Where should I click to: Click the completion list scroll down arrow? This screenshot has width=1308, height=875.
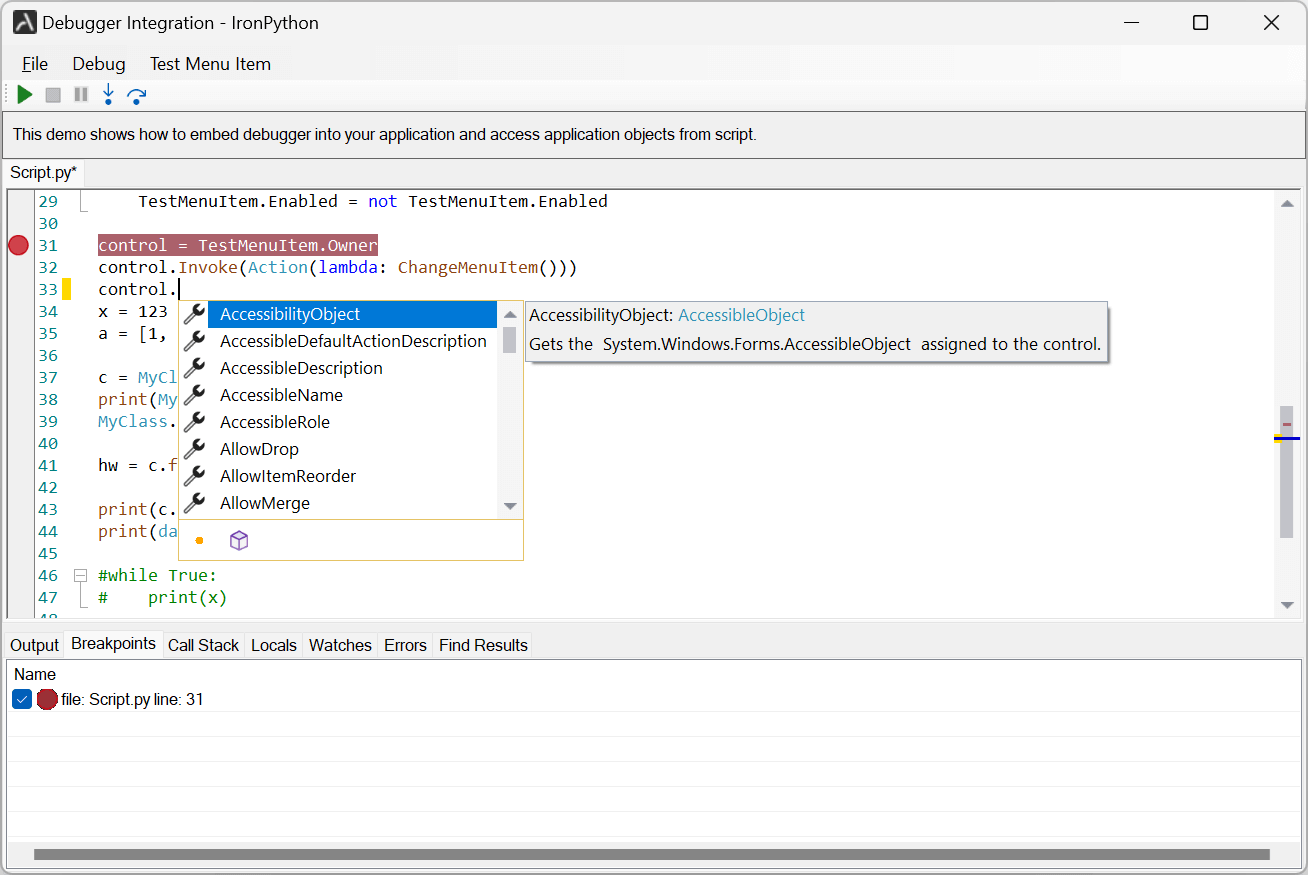(x=510, y=506)
